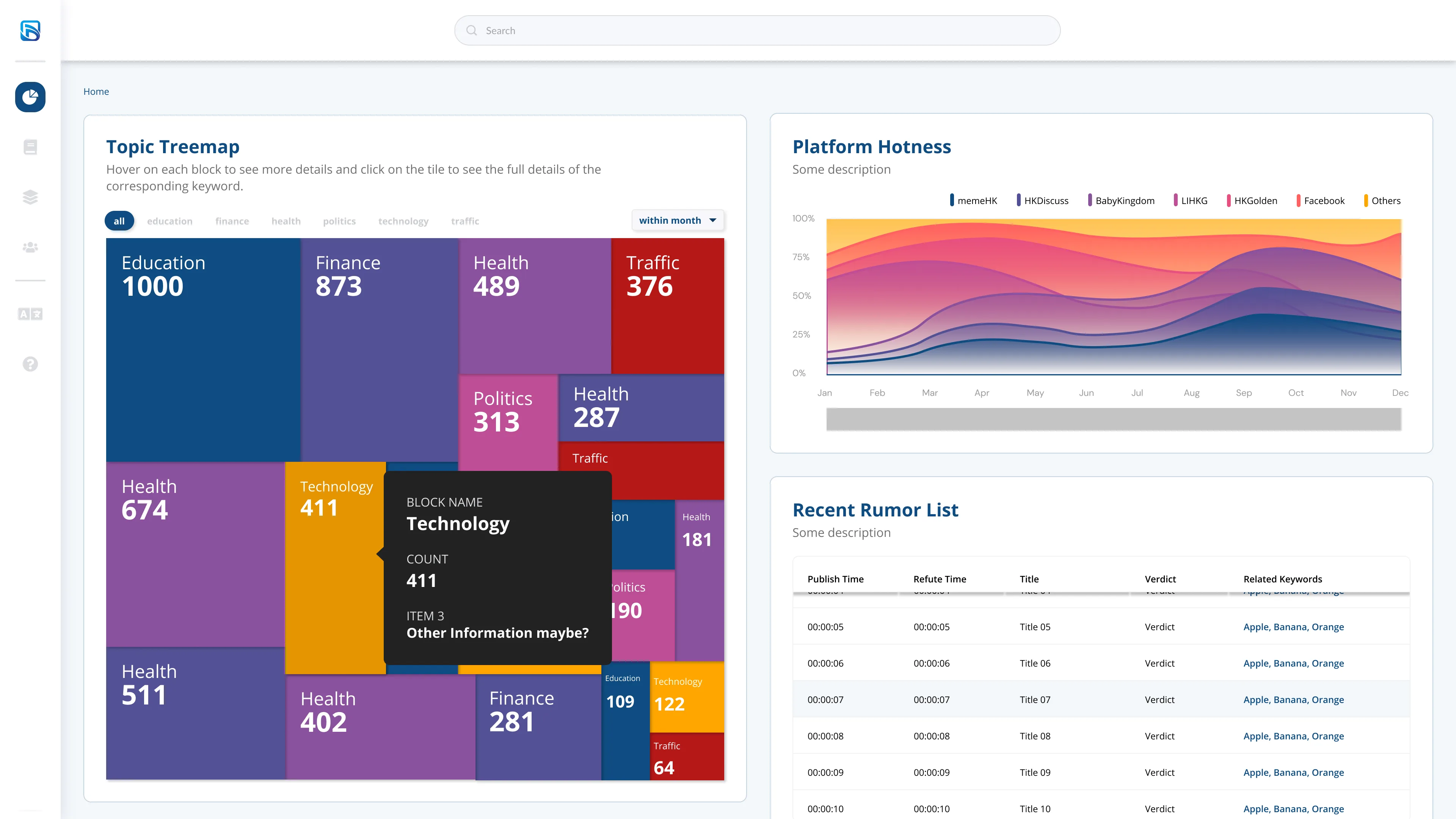Image resolution: width=1456 pixels, height=819 pixels.
Task: Select the technology filter tab
Action: coord(403,221)
